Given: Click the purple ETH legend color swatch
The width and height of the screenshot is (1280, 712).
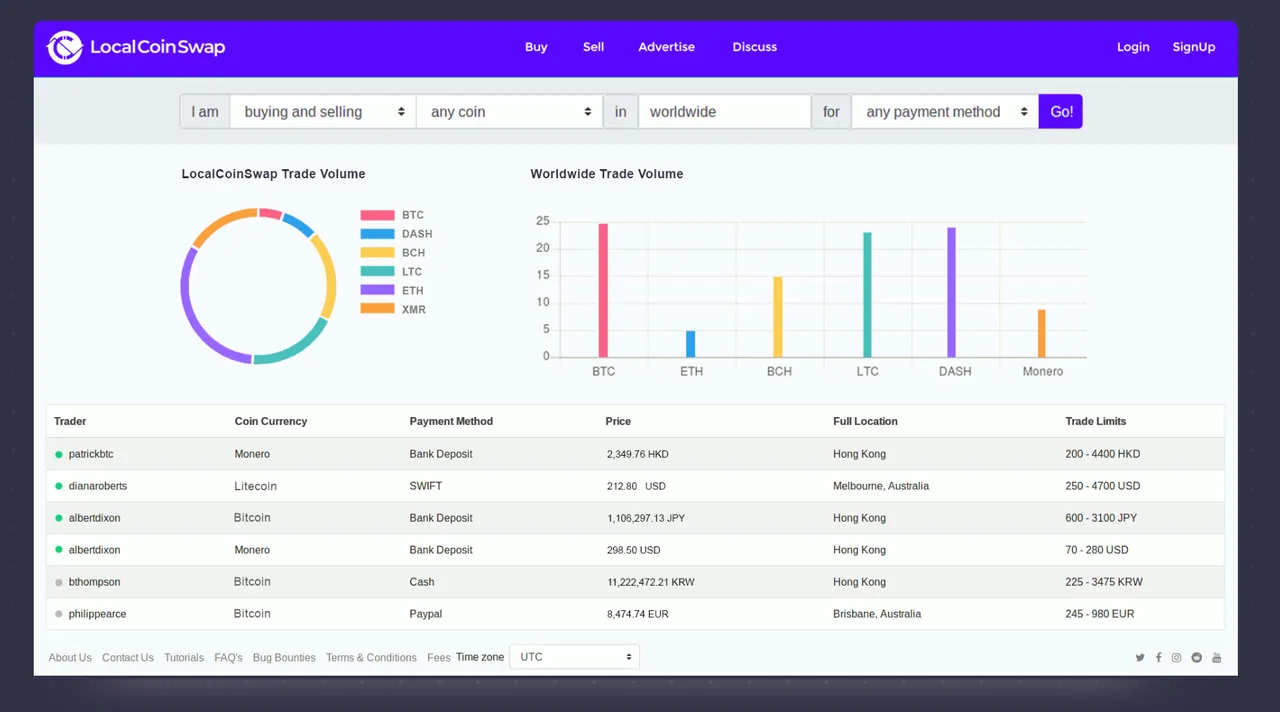Looking at the screenshot, I should coord(378,291).
